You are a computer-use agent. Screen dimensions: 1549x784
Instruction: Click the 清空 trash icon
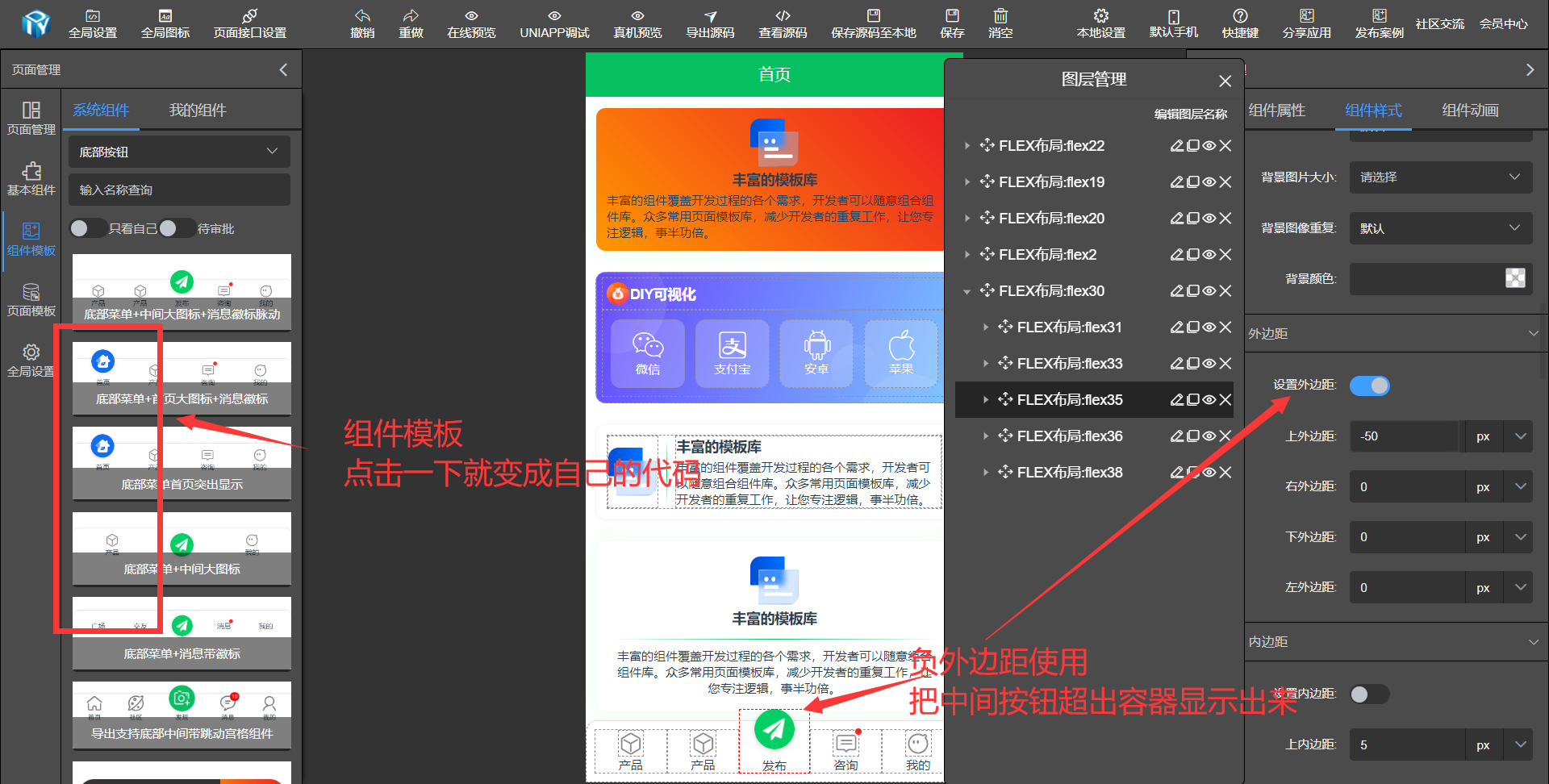pyautogui.click(x=1000, y=24)
